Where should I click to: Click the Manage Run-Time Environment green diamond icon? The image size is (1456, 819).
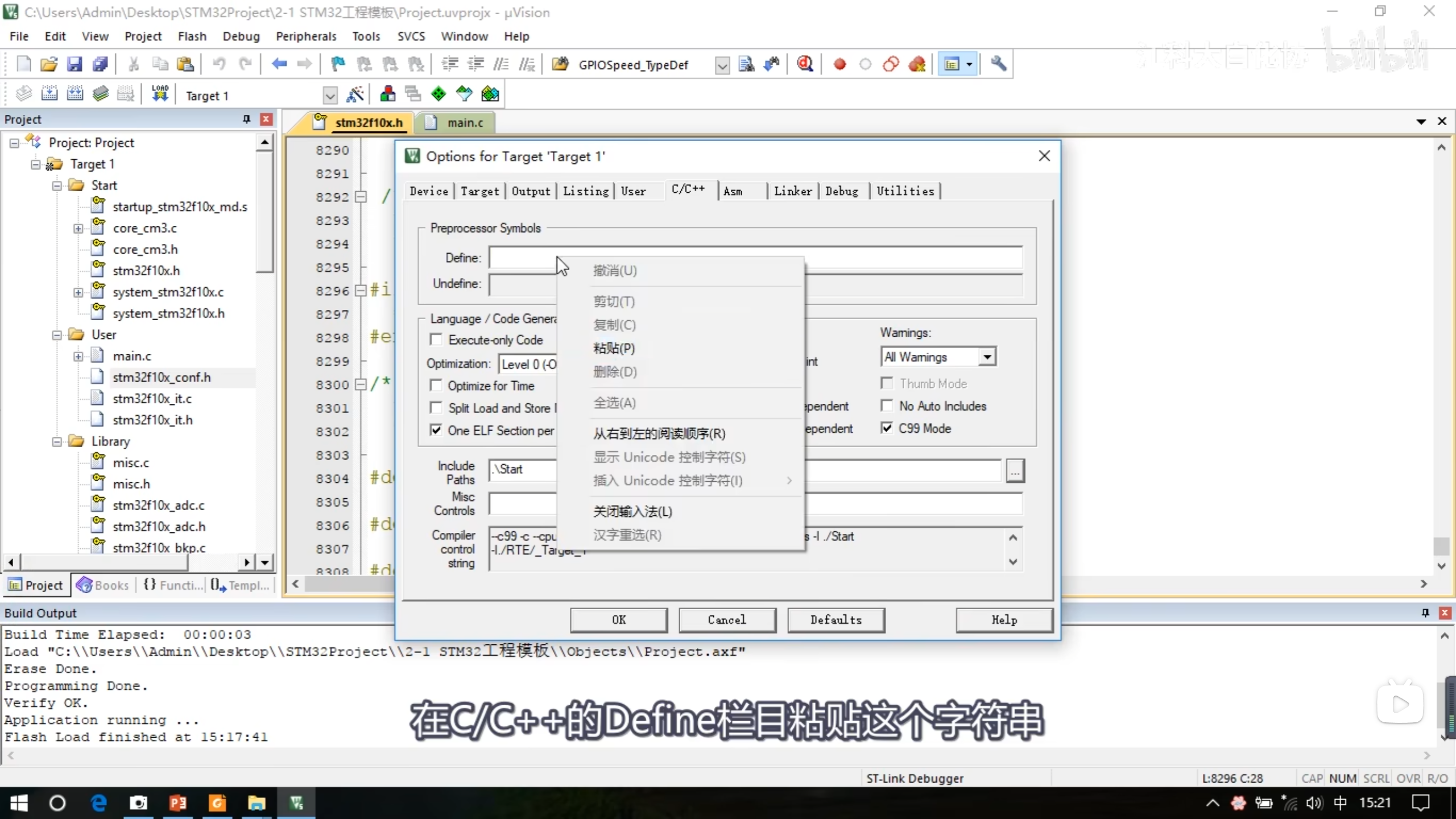point(439,94)
